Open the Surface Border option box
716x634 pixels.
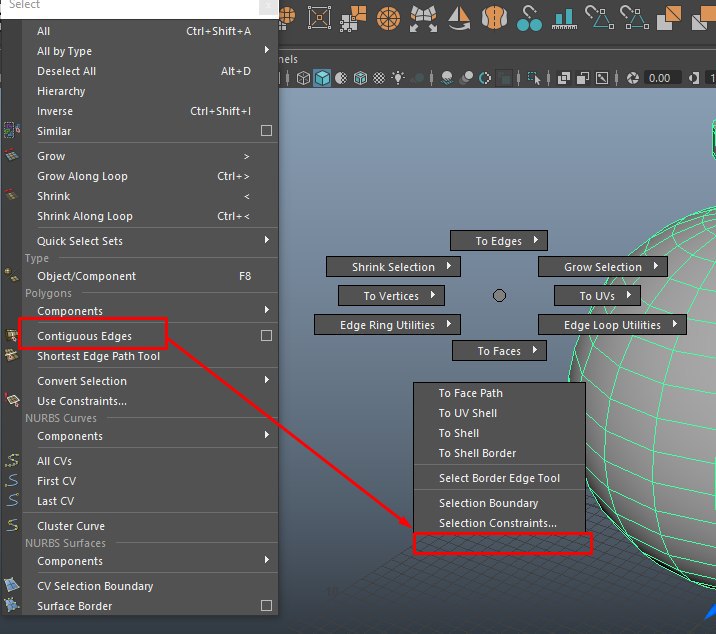coord(266,606)
